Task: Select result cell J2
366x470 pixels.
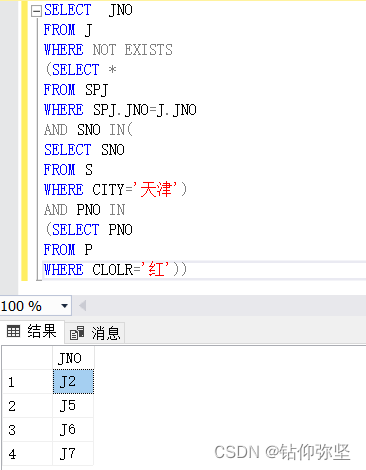Action: point(73,382)
